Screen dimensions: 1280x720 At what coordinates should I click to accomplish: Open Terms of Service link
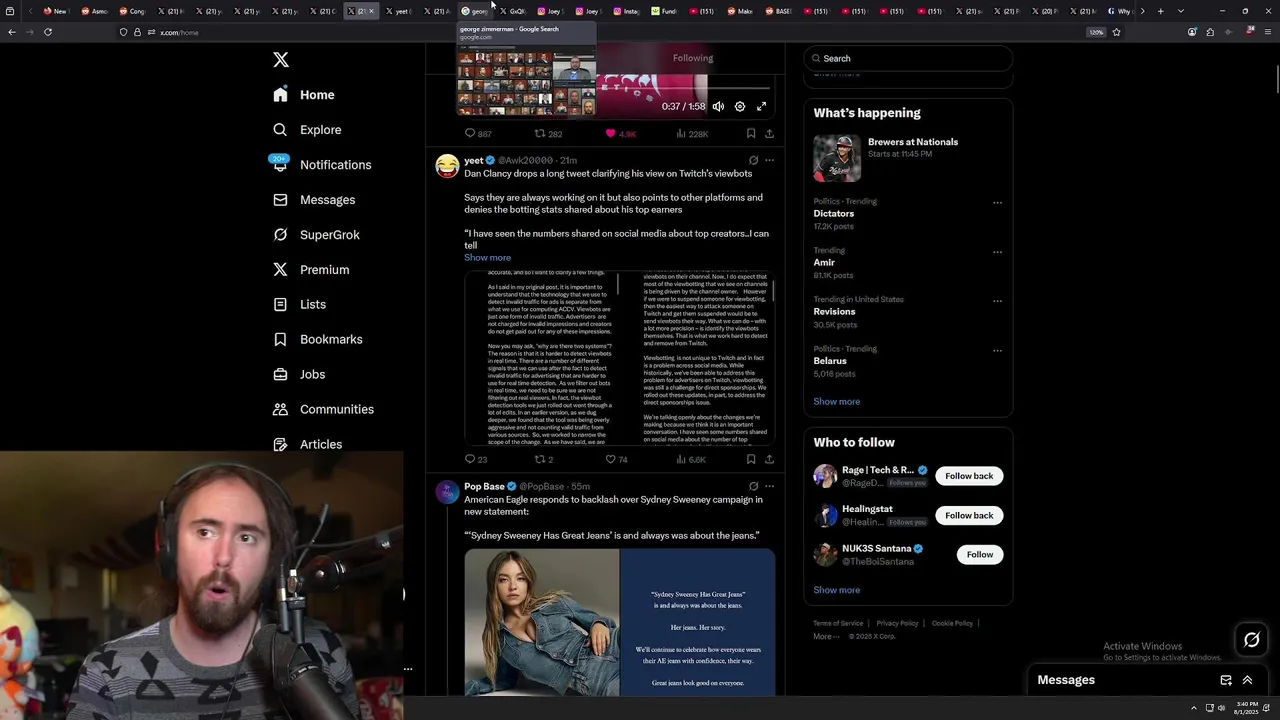838,623
